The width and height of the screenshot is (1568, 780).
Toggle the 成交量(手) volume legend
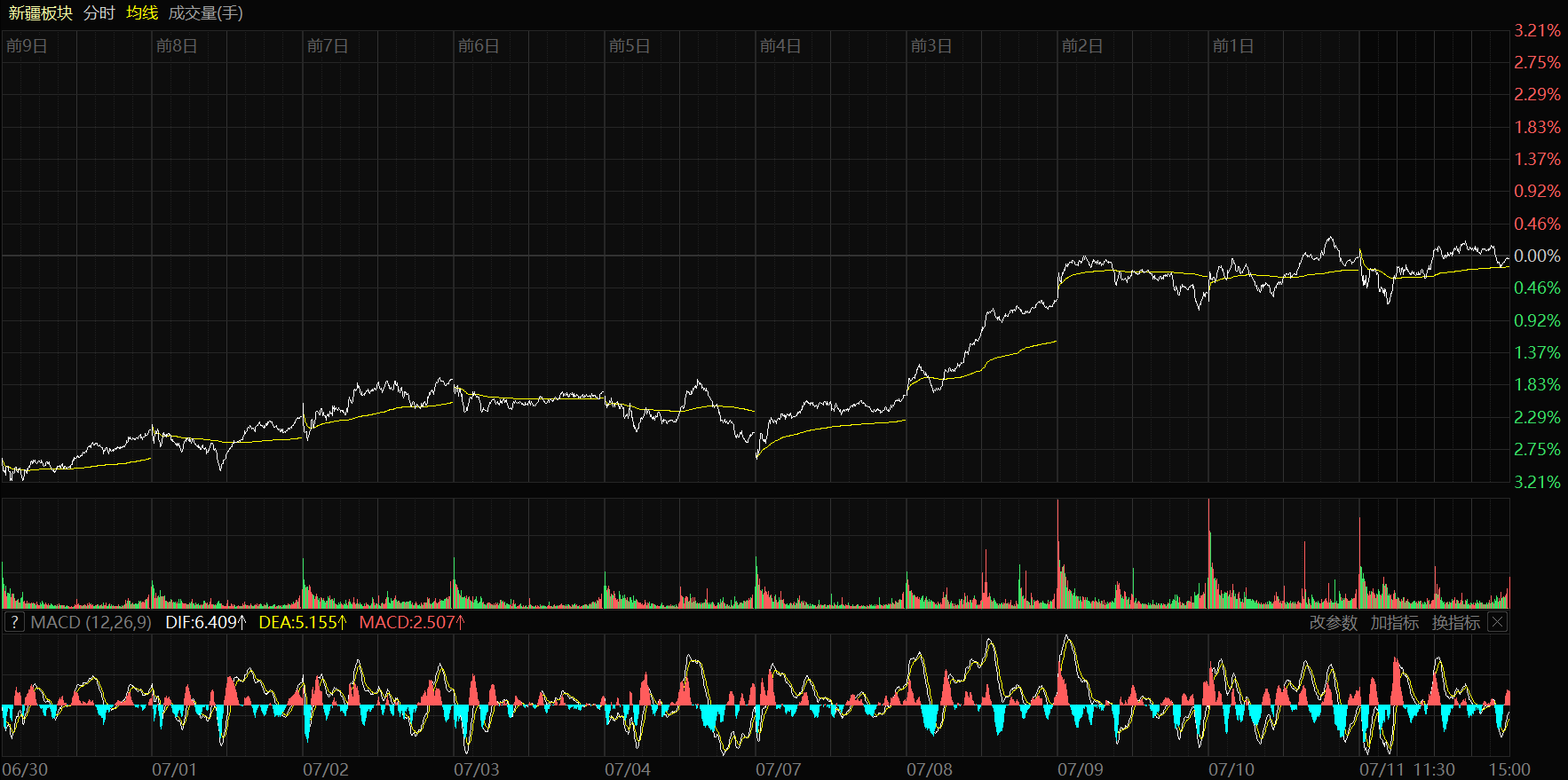[x=205, y=13]
